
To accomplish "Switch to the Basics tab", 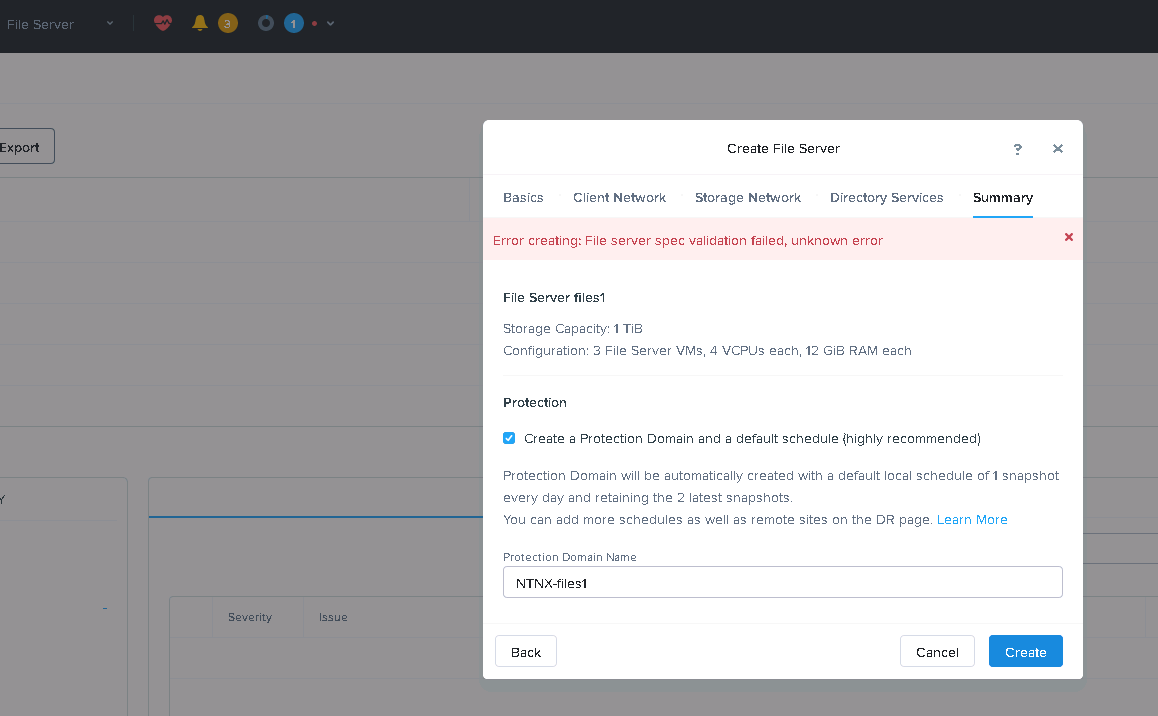I will pyautogui.click(x=523, y=197).
